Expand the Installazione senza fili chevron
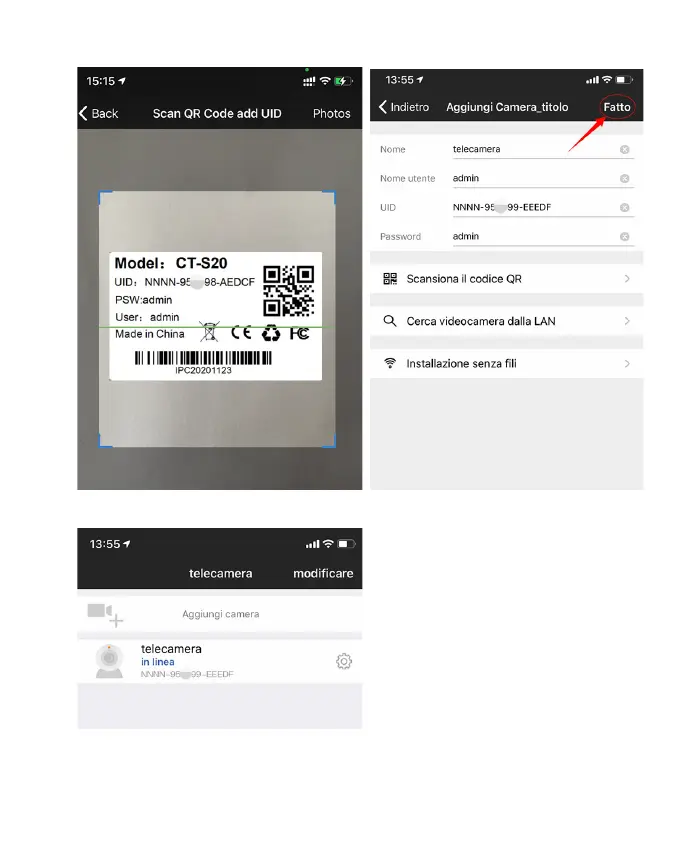This screenshot has height=850, width=680. [x=627, y=363]
